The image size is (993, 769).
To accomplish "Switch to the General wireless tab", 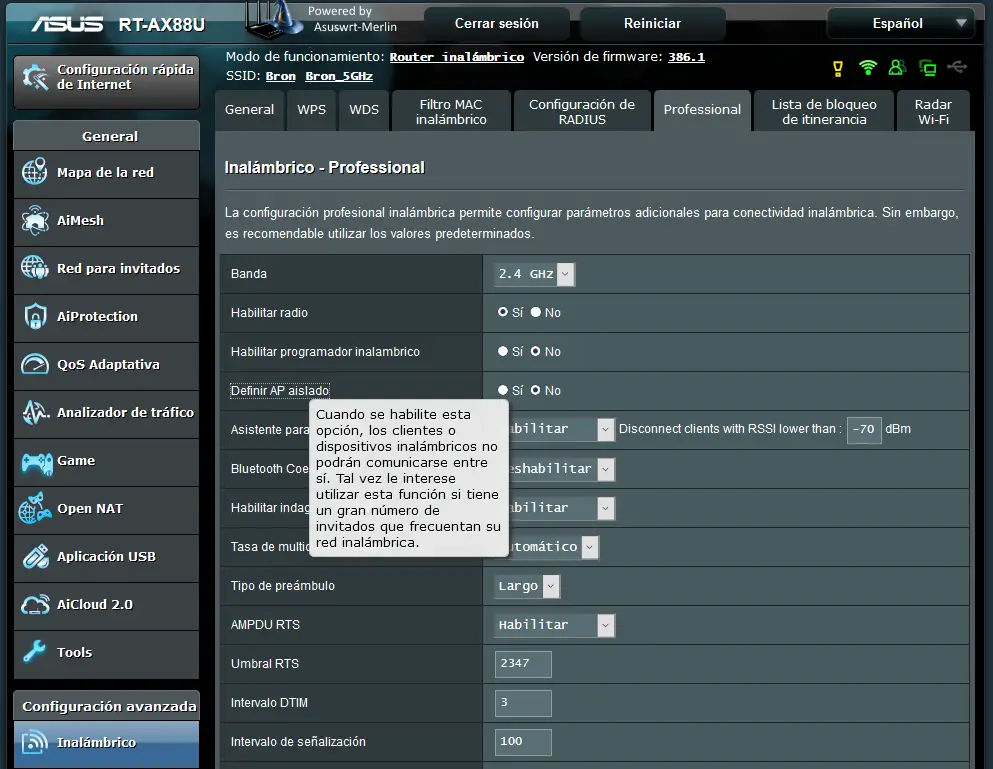I will tap(250, 110).
